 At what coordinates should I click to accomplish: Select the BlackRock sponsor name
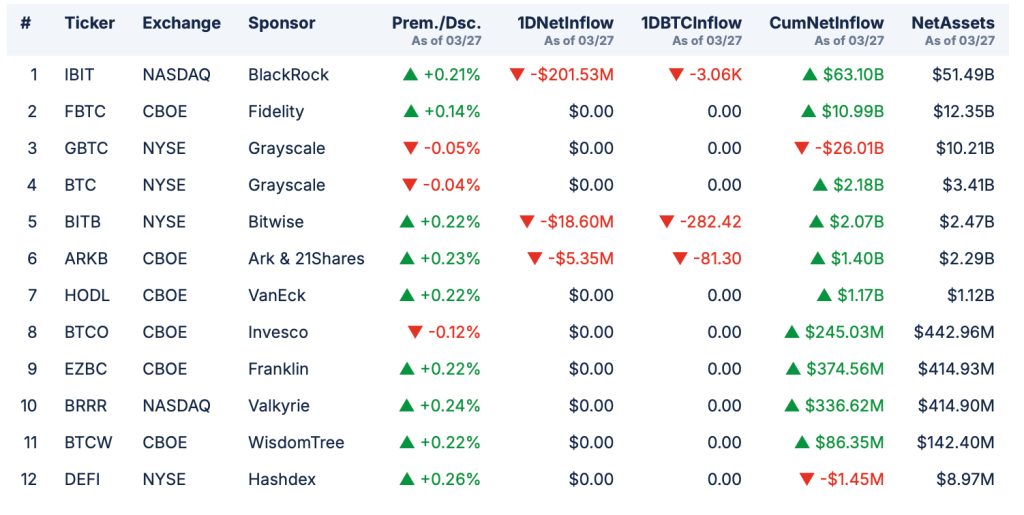288,74
